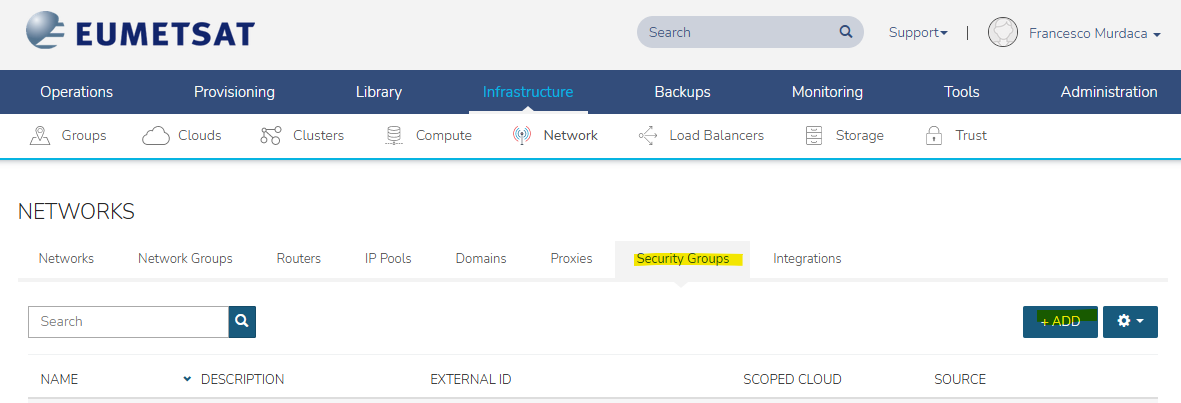Click the Load Balancers icon
Viewport: 1181px width, 403px height.
[x=647, y=135]
